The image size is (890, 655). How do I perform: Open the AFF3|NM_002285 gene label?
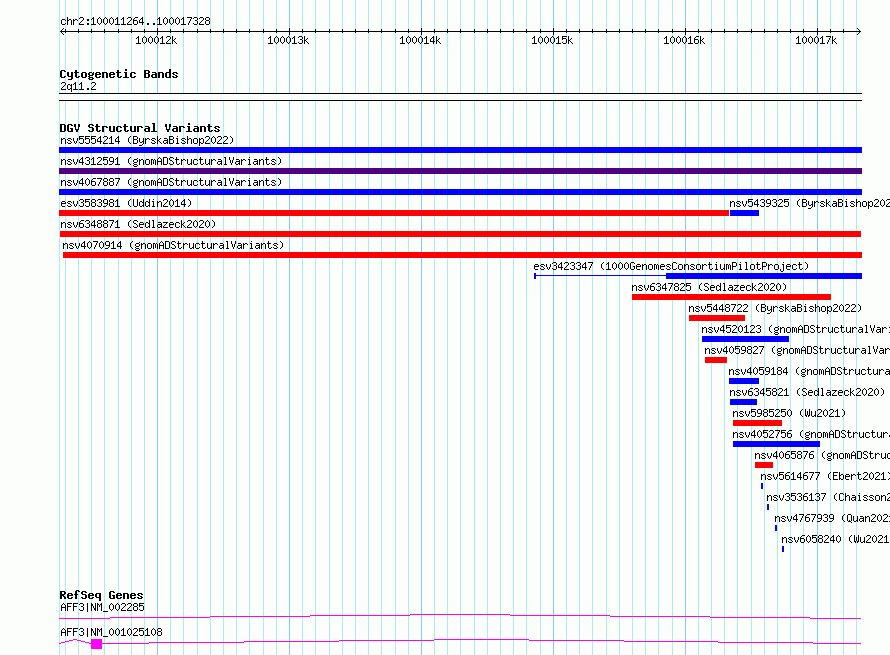[x=102, y=607]
